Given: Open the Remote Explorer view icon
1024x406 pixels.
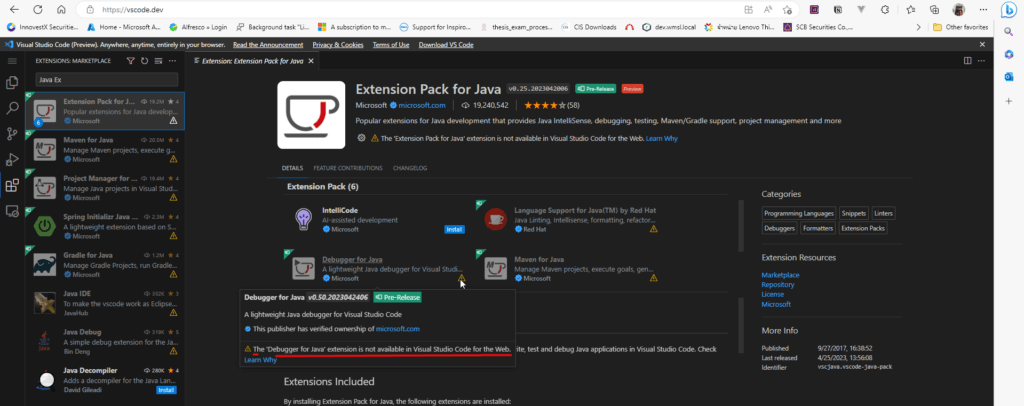Looking at the screenshot, I should pos(11,211).
